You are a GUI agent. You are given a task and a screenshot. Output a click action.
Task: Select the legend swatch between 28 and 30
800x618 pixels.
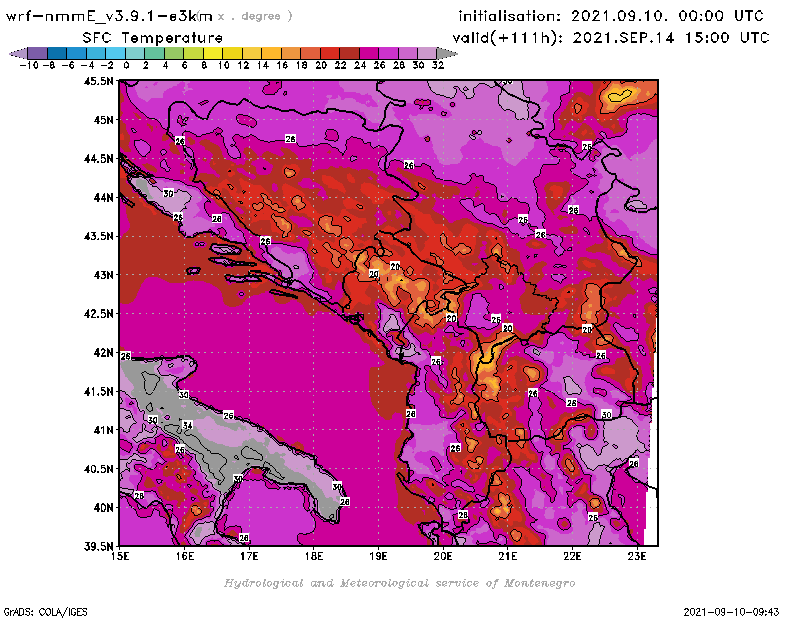408,53
